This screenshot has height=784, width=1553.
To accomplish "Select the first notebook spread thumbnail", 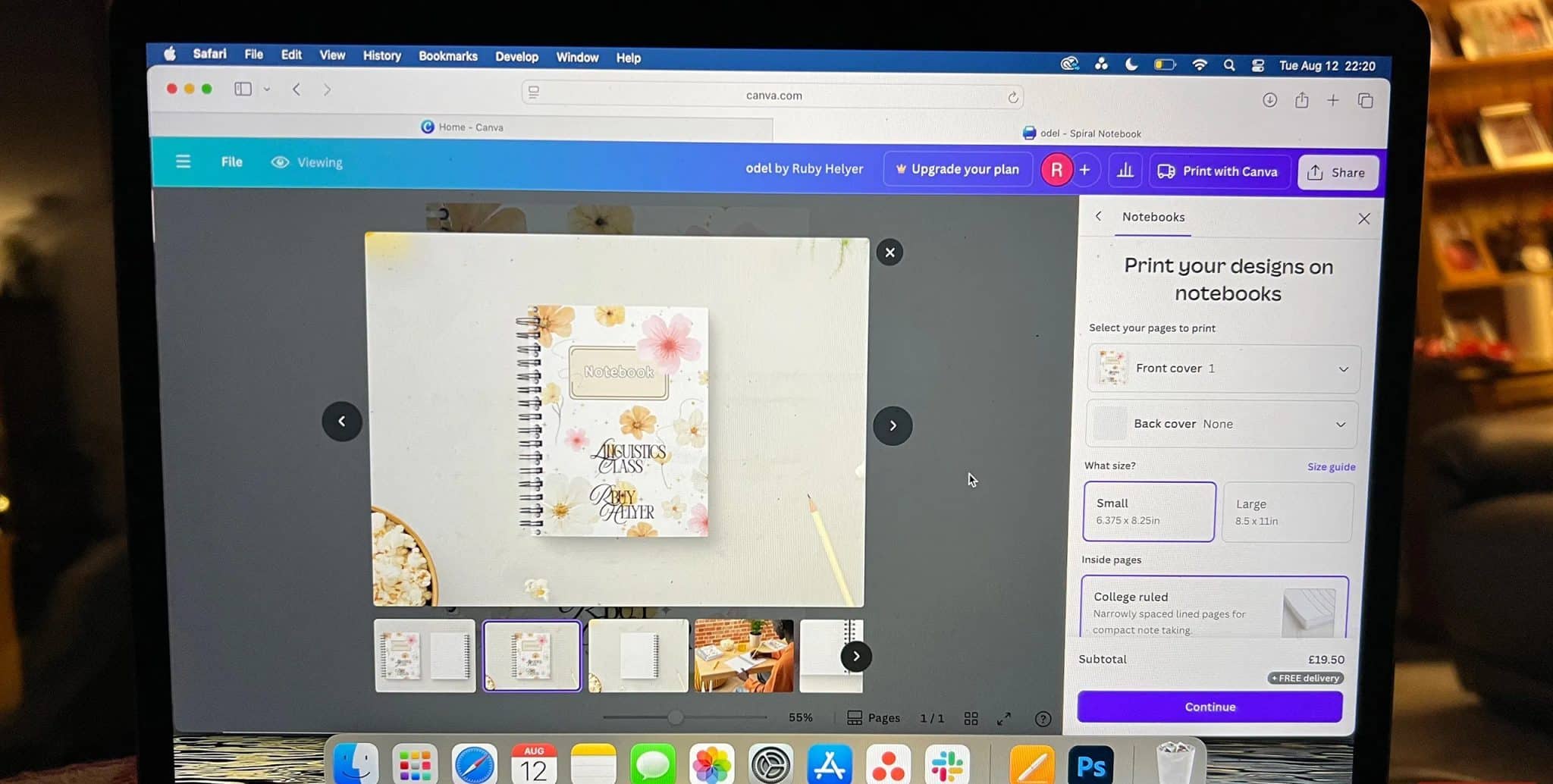I will point(425,655).
